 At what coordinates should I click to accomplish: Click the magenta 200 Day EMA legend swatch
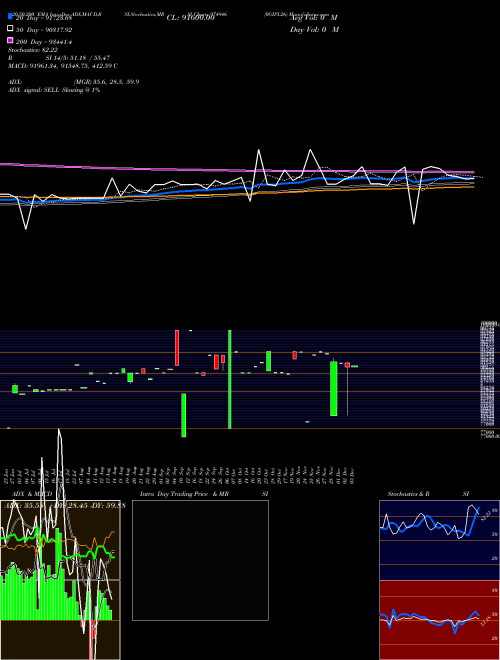11,40
